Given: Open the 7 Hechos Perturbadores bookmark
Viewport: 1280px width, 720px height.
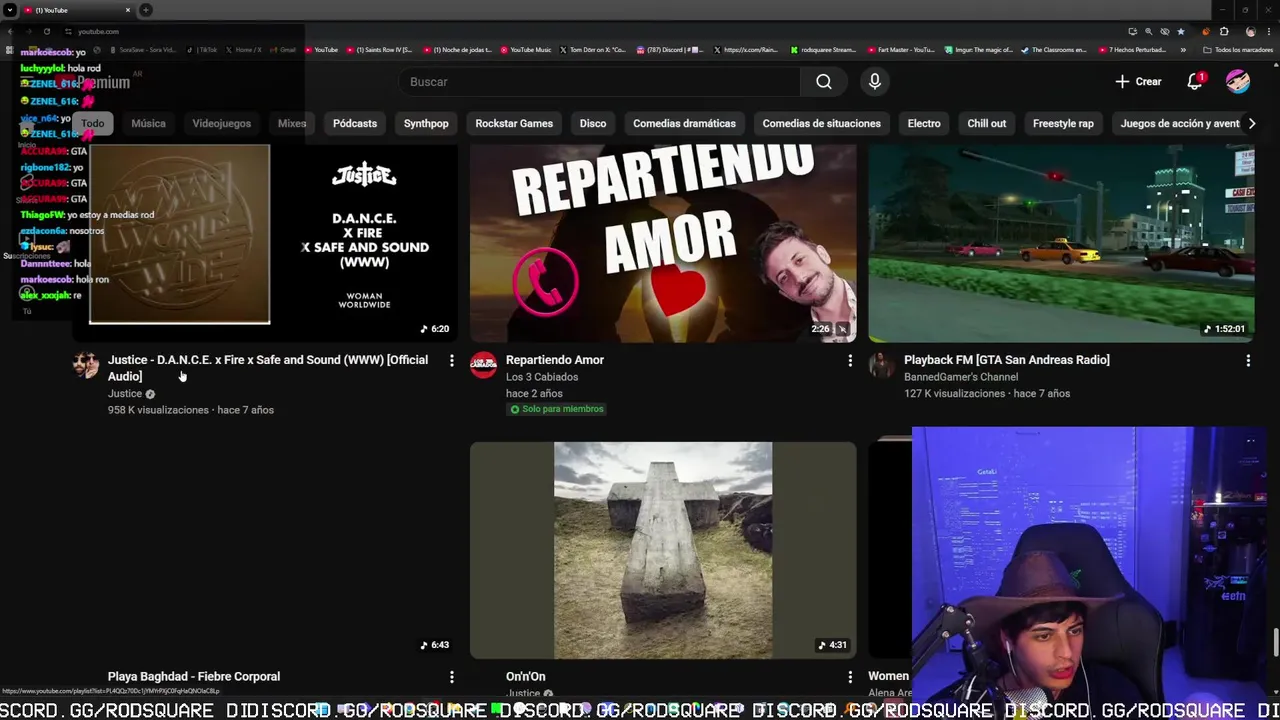Looking at the screenshot, I should coord(1132,49).
